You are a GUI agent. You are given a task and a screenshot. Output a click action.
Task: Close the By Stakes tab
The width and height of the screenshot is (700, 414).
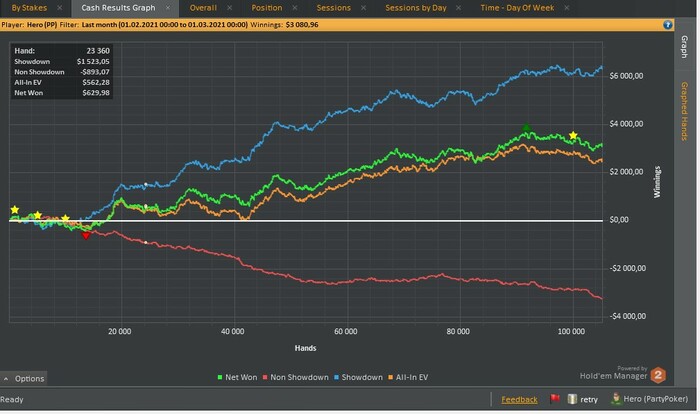tap(59, 8)
